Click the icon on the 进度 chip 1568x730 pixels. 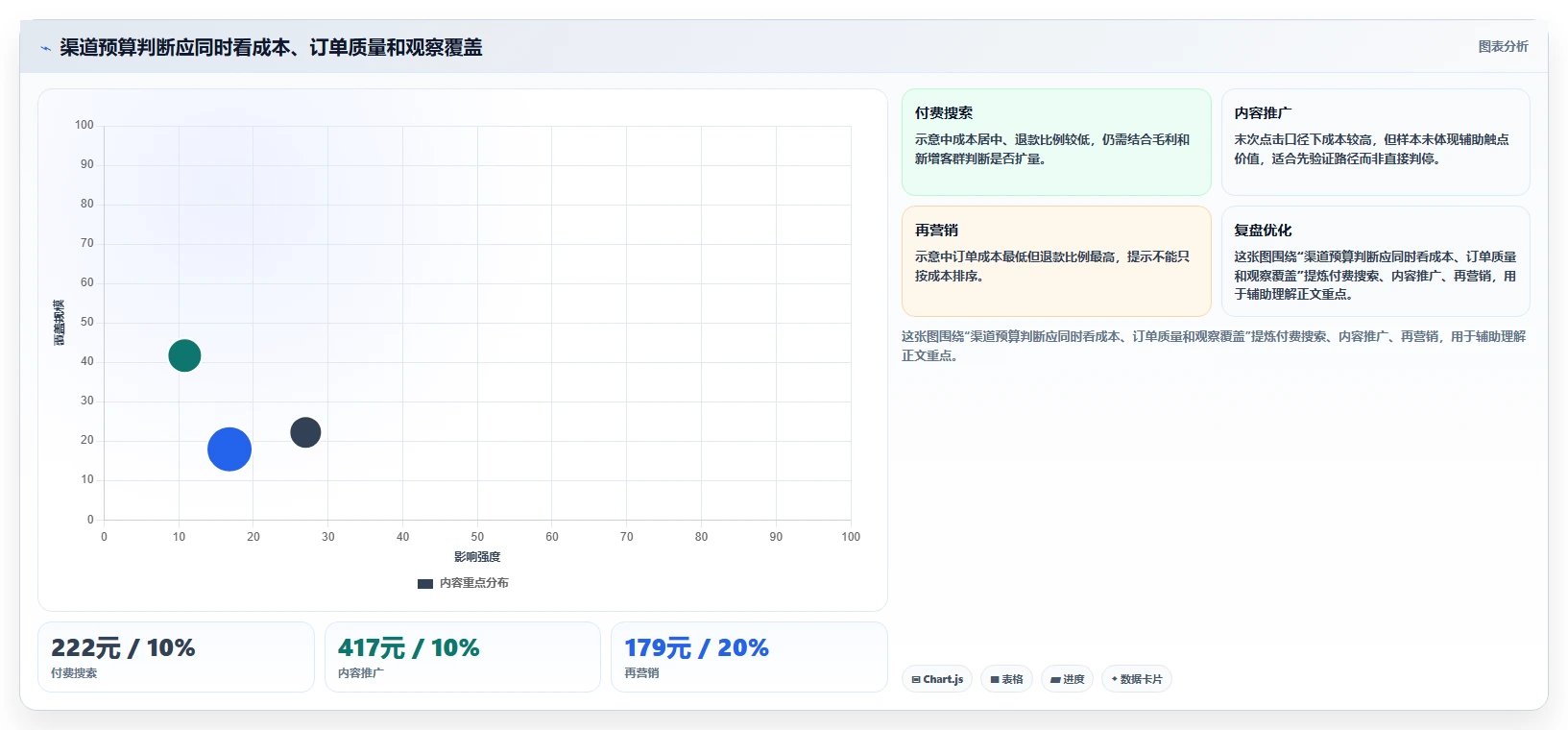point(1055,679)
